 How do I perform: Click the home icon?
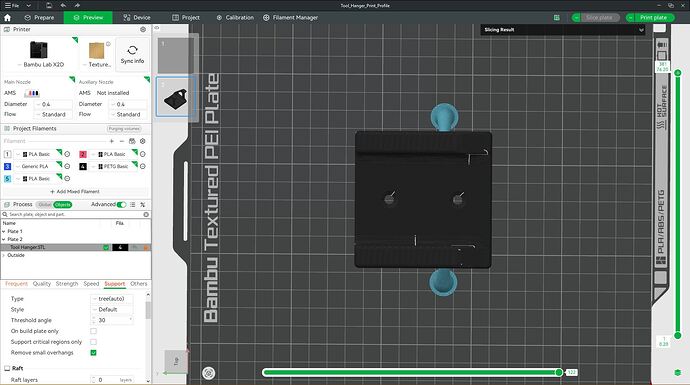pos(7,18)
